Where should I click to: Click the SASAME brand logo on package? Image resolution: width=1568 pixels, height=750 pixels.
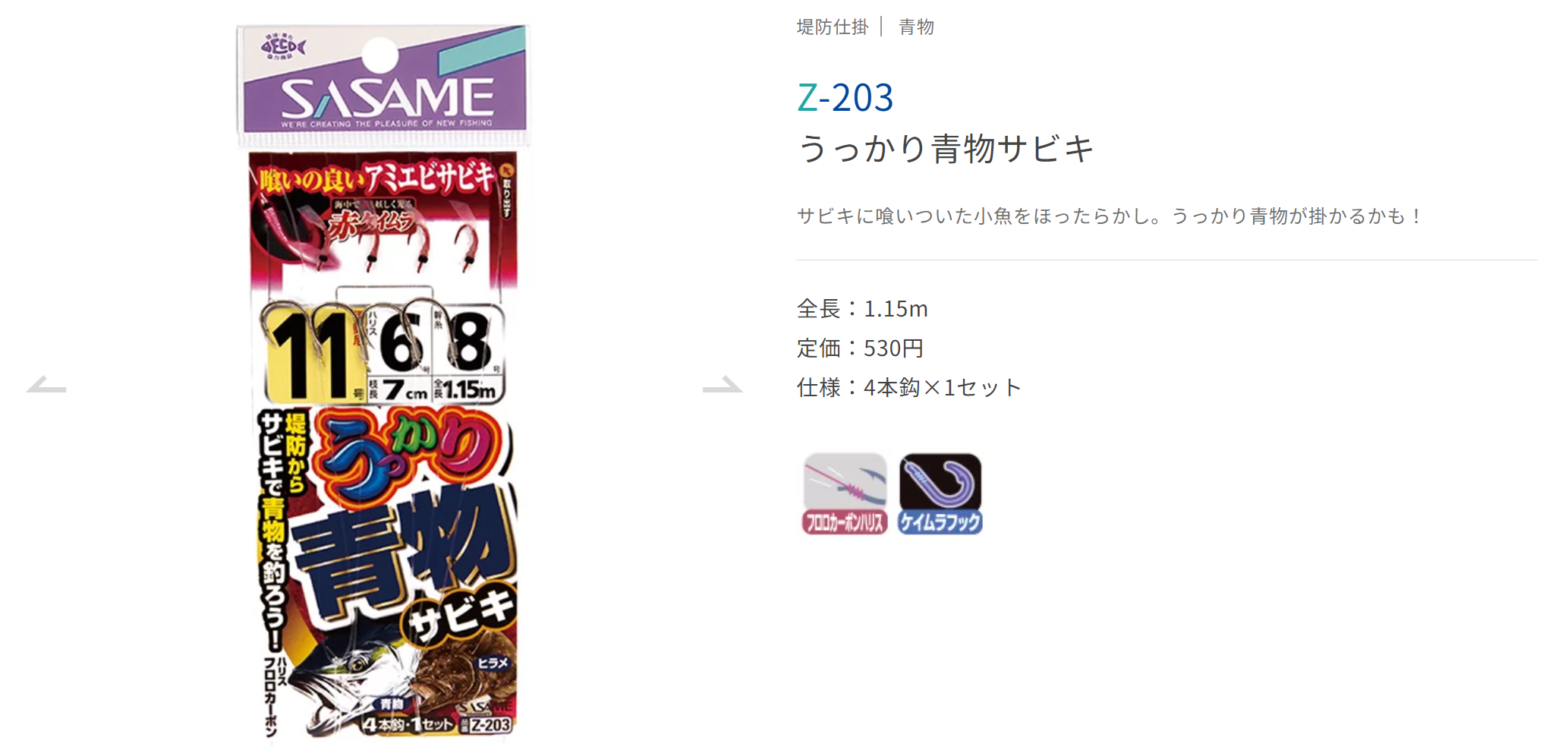(387, 99)
